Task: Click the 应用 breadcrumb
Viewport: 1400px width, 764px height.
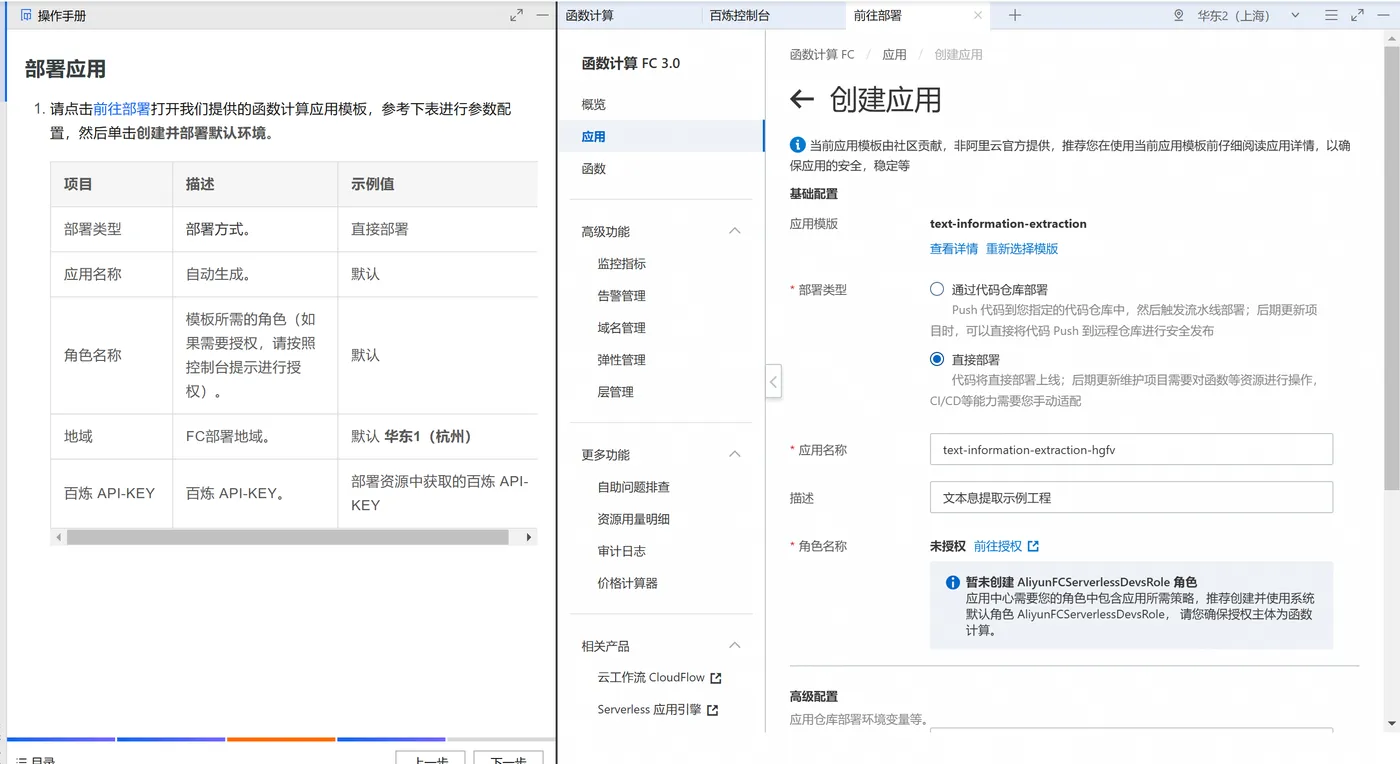Action: (894, 55)
